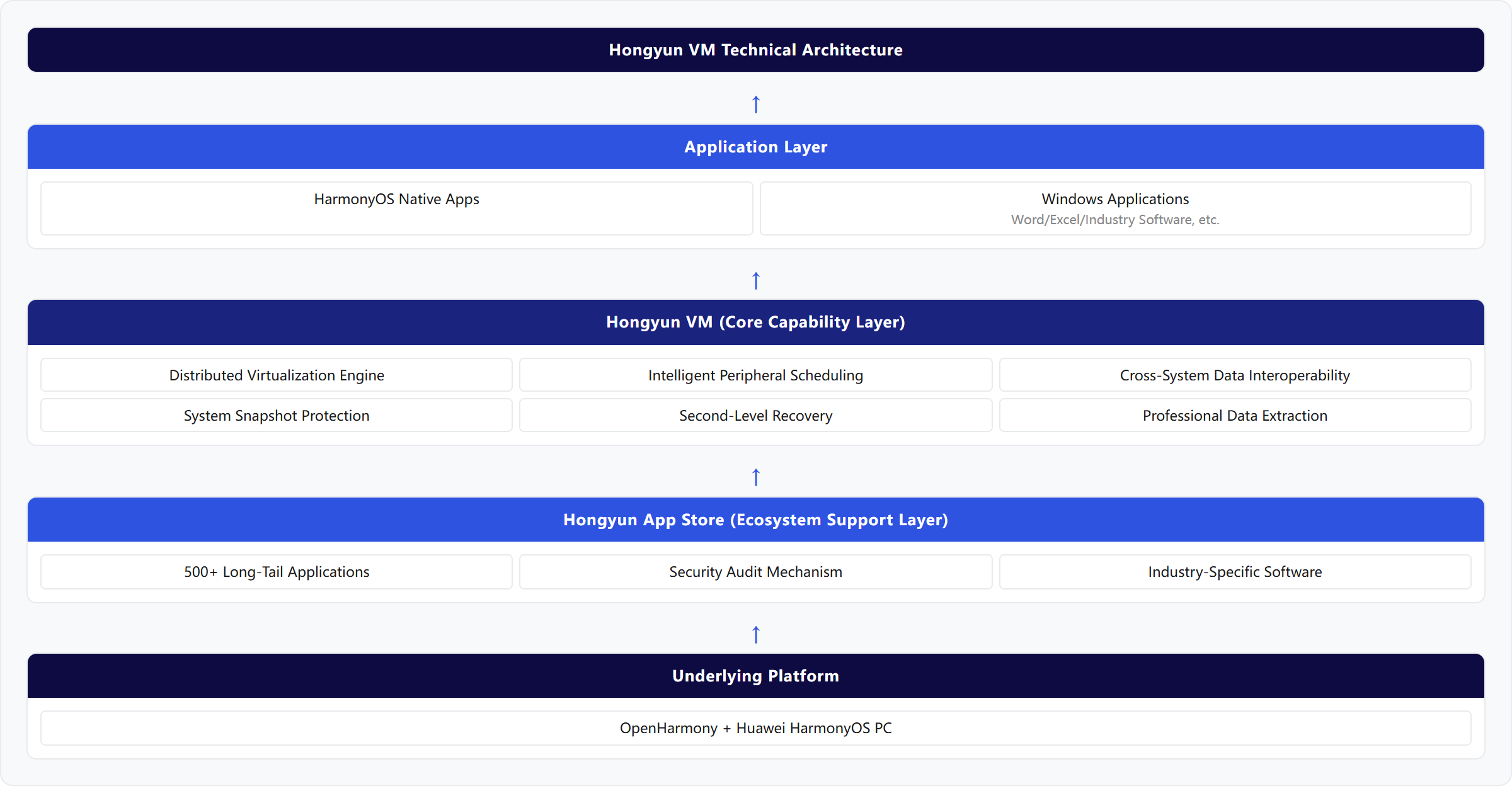
Task: Select the Industry-Specific Software box
Action: tap(1235, 572)
